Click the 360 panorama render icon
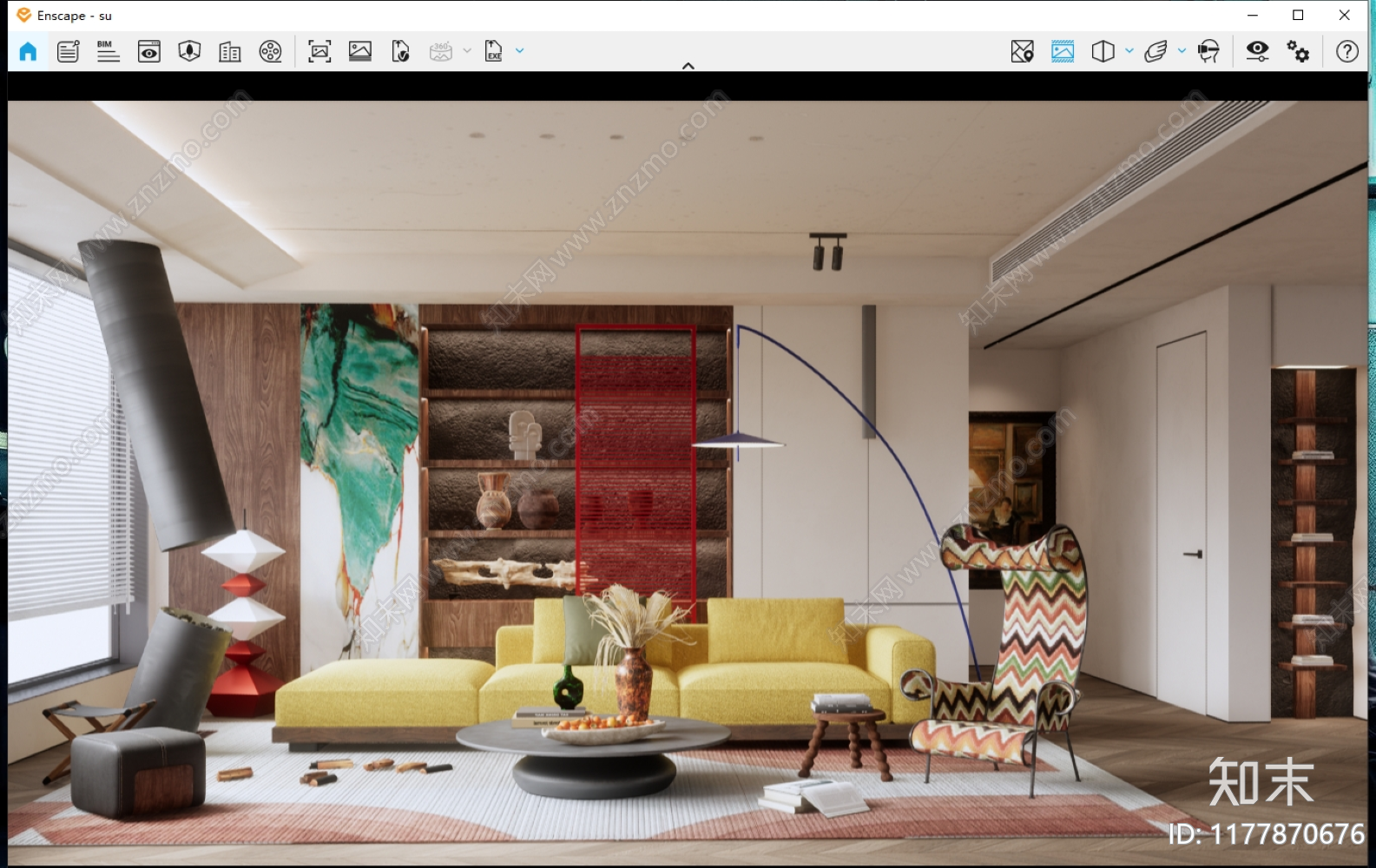 tap(441, 51)
